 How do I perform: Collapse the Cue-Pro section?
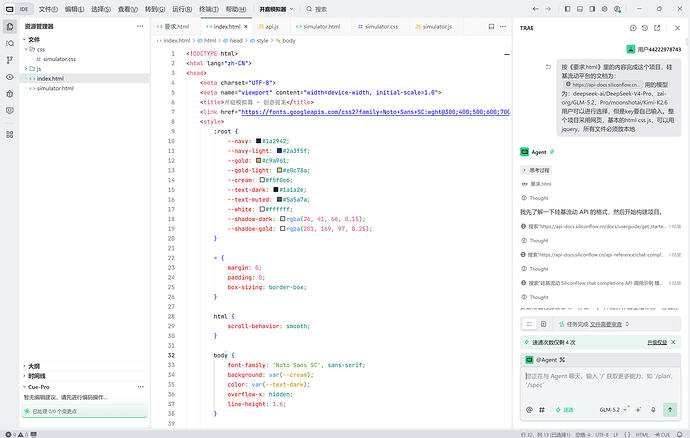pos(24,387)
